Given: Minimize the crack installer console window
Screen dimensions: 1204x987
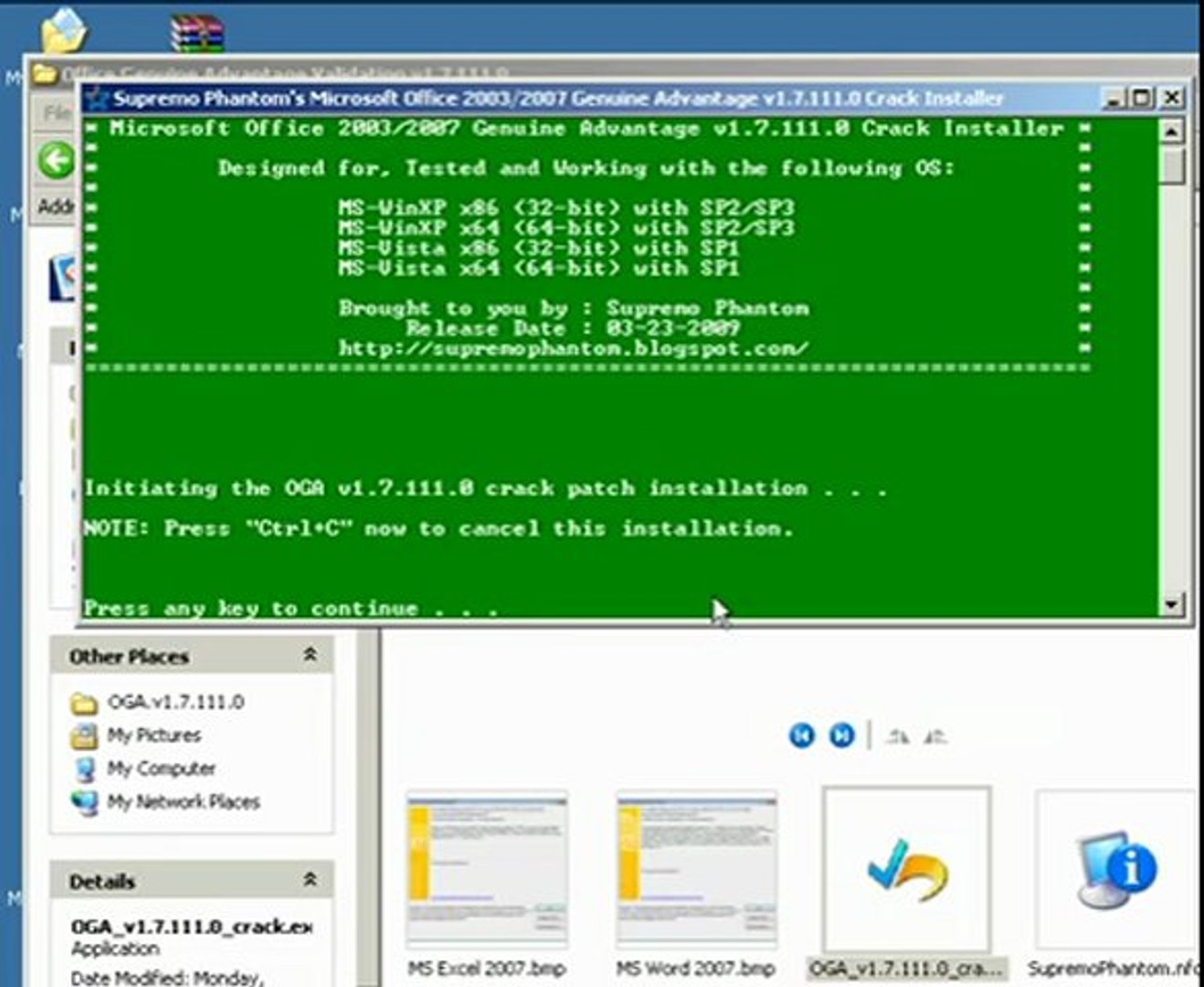Looking at the screenshot, I should 1113,98.
